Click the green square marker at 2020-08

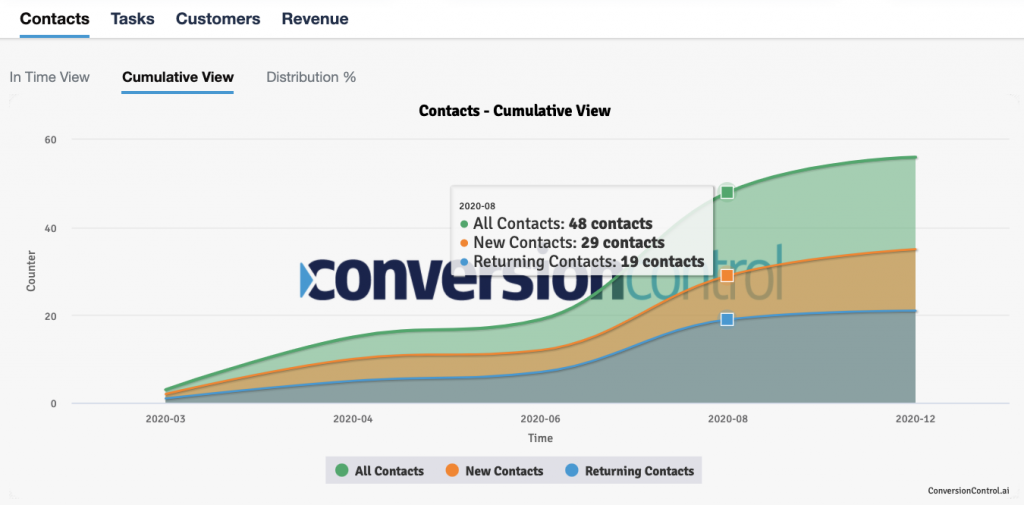[x=727, y=192]
